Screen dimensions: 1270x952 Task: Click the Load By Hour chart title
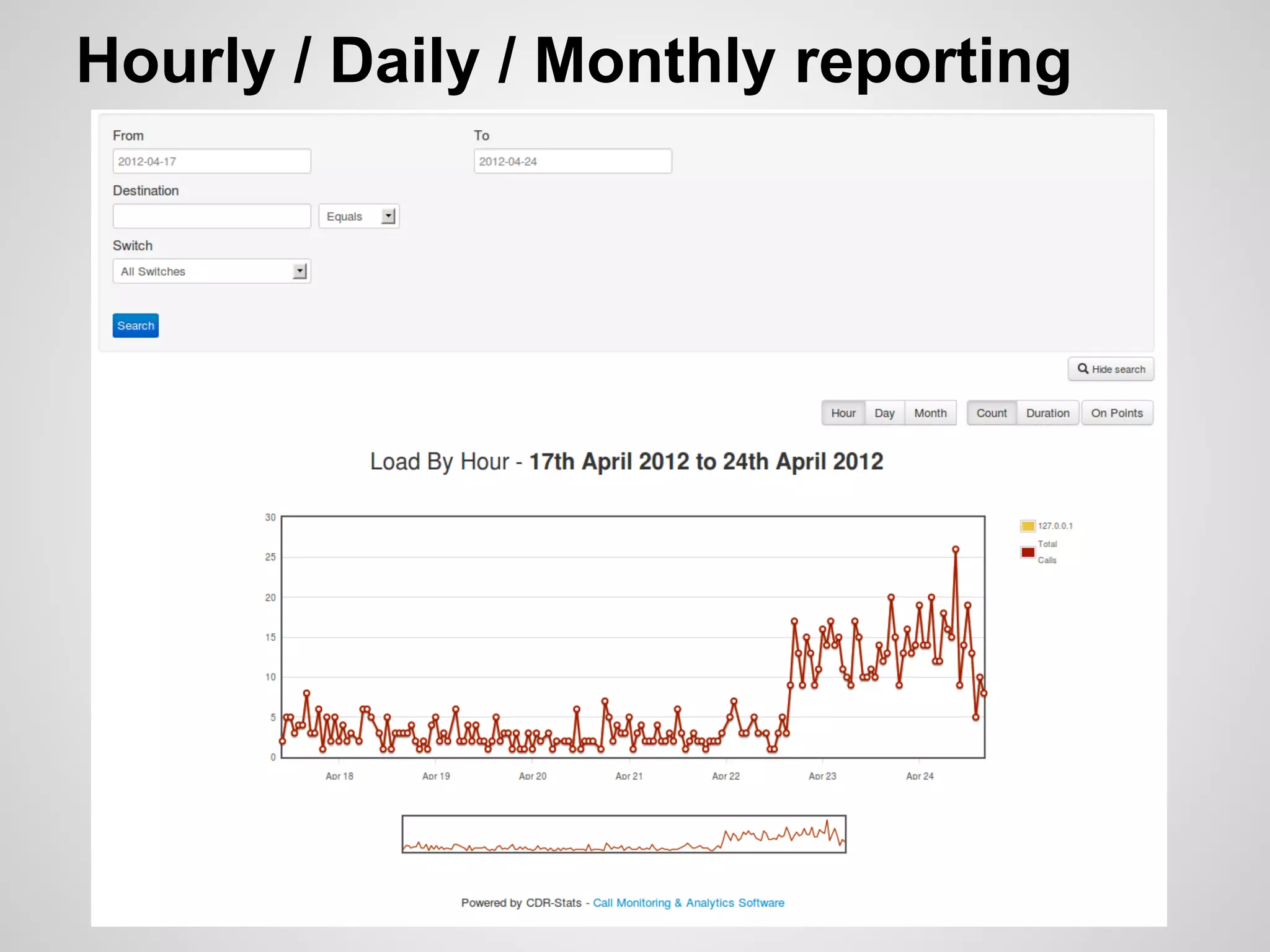click(626, 462)
